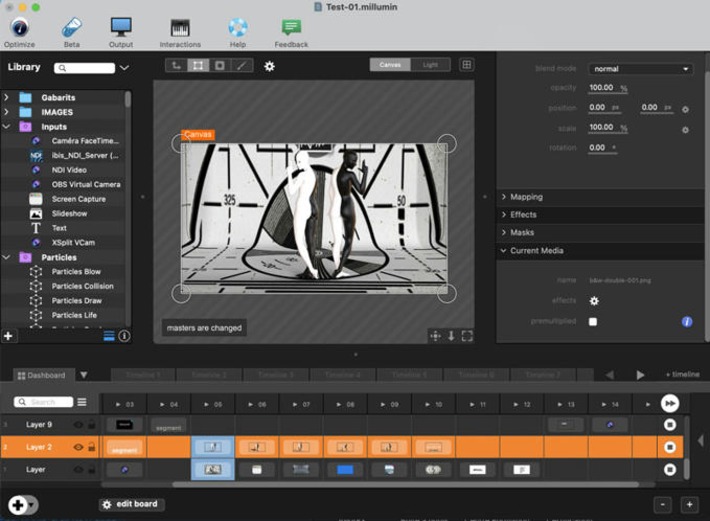This screenshot has height=521, width=710.
Task: Go to the next timeline arrow
Action: click(640, 375)
